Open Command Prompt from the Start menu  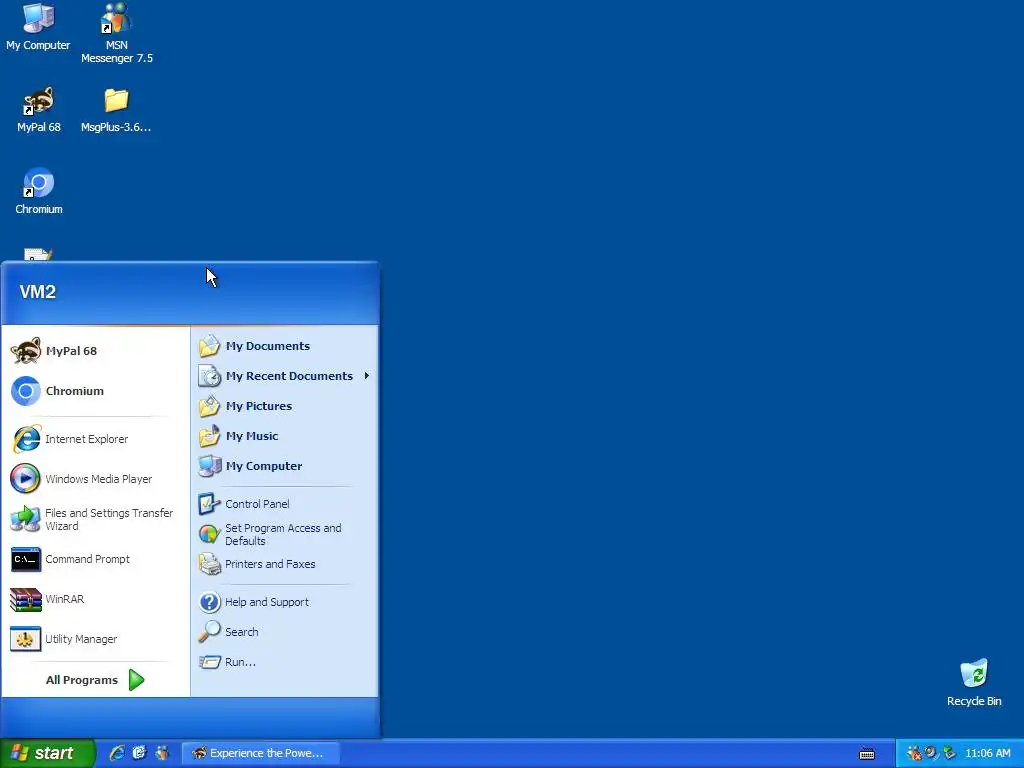(x=95, y=560)
